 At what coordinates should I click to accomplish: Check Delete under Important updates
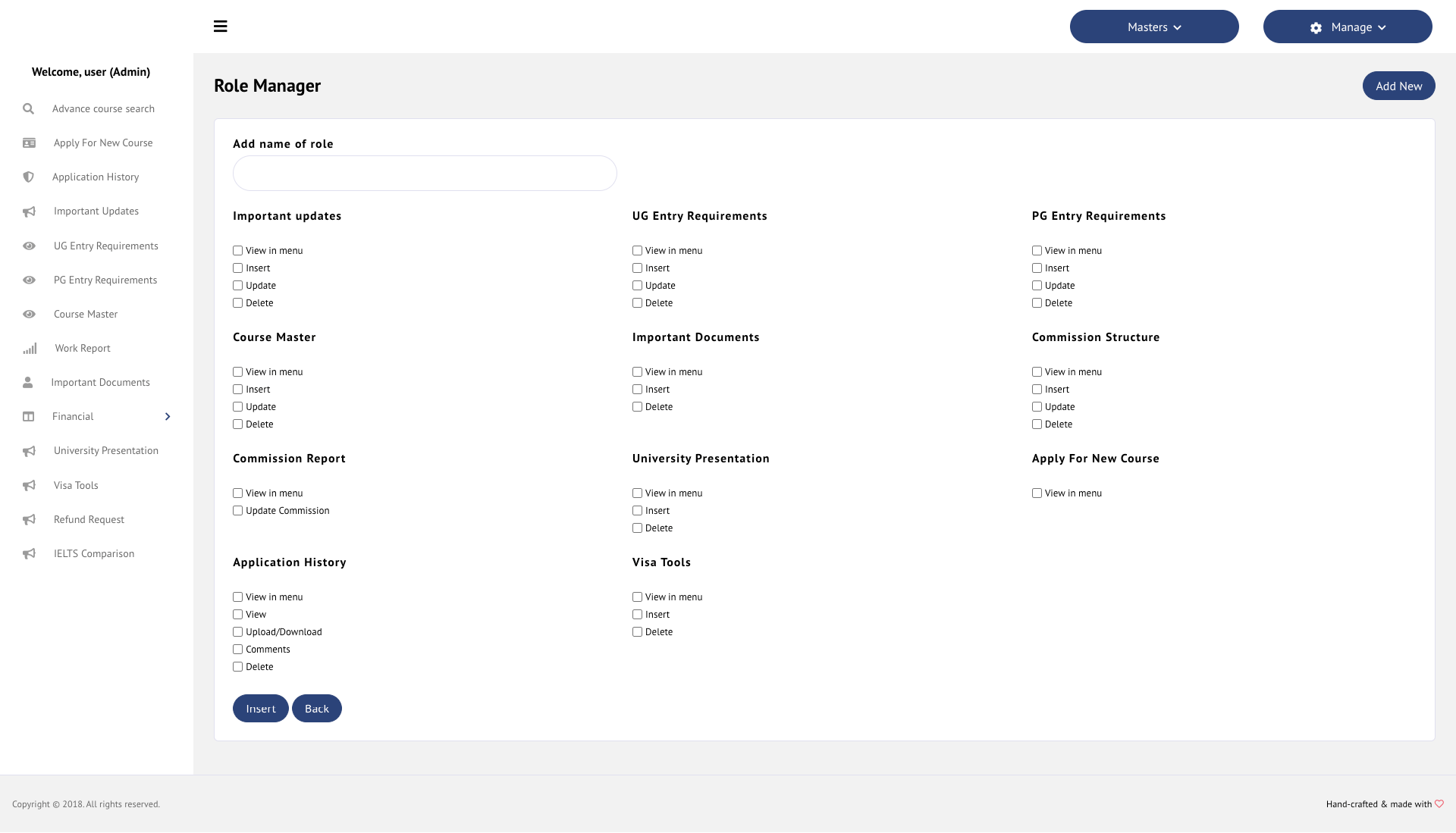(237, 303)
